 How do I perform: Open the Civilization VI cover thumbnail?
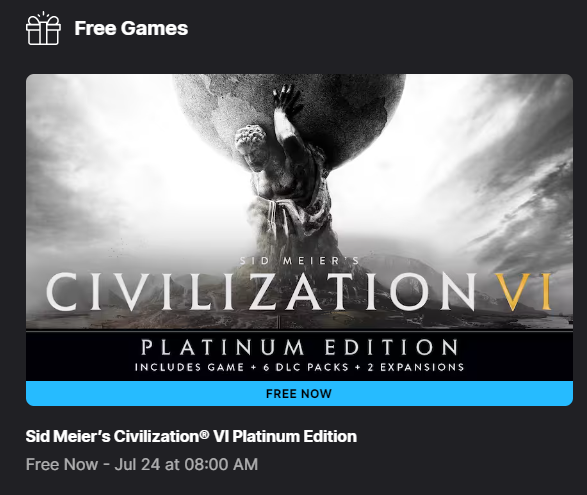(299, 227)
